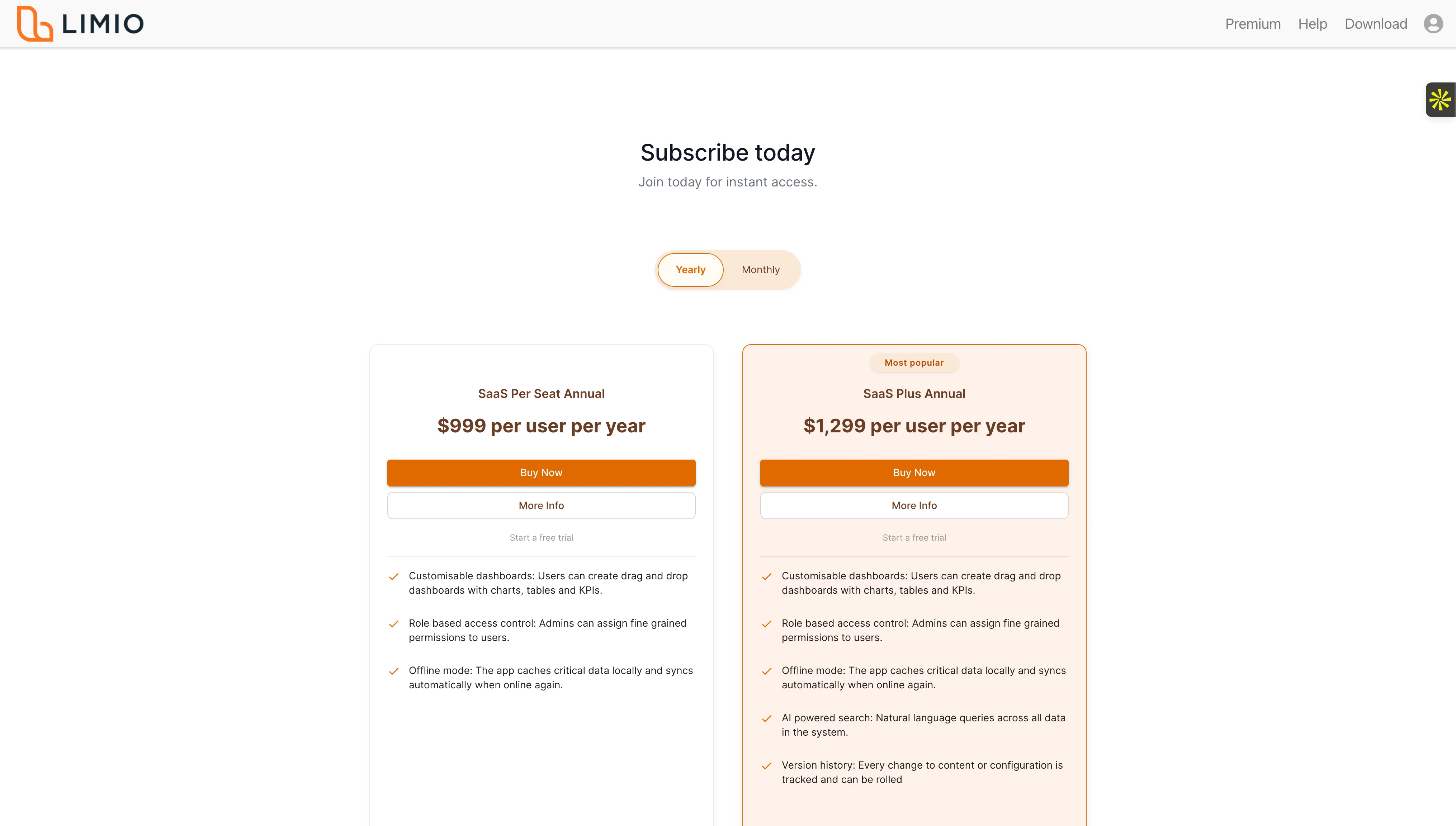Open the Download menu item
This screenshot has height=826, width=1456.
(x=1375, y=23)
